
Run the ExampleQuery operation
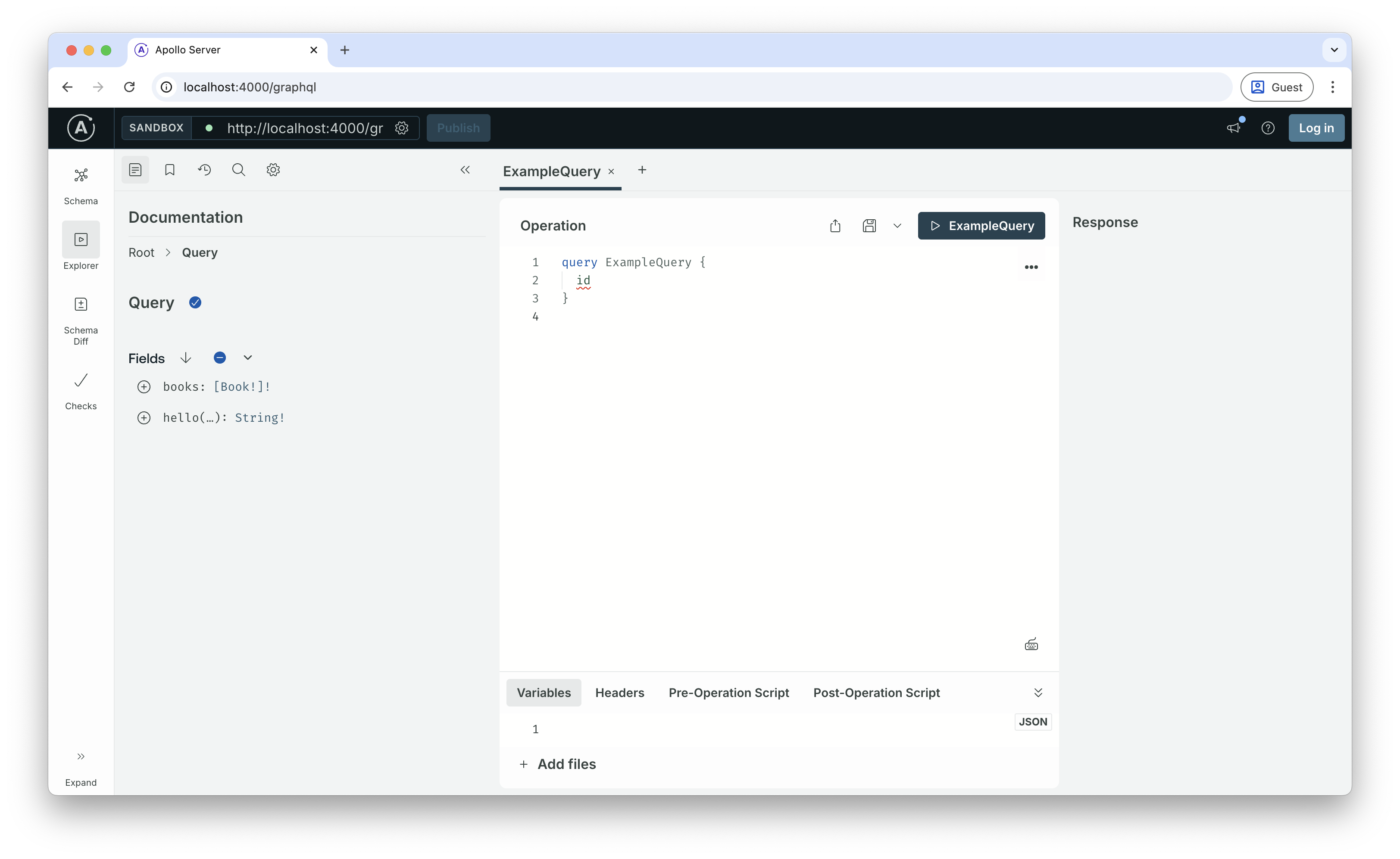pyautogui.click(x=981, y=226)
